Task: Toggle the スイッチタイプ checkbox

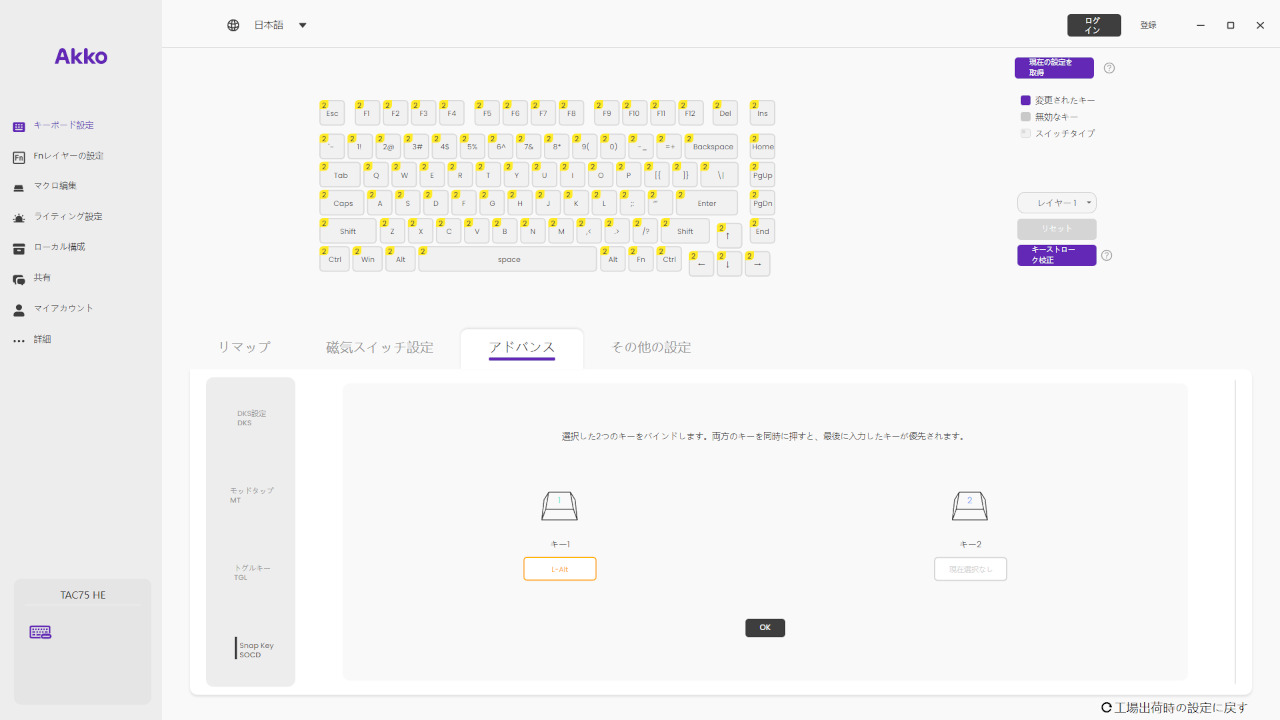Action: pos(1025,133)
